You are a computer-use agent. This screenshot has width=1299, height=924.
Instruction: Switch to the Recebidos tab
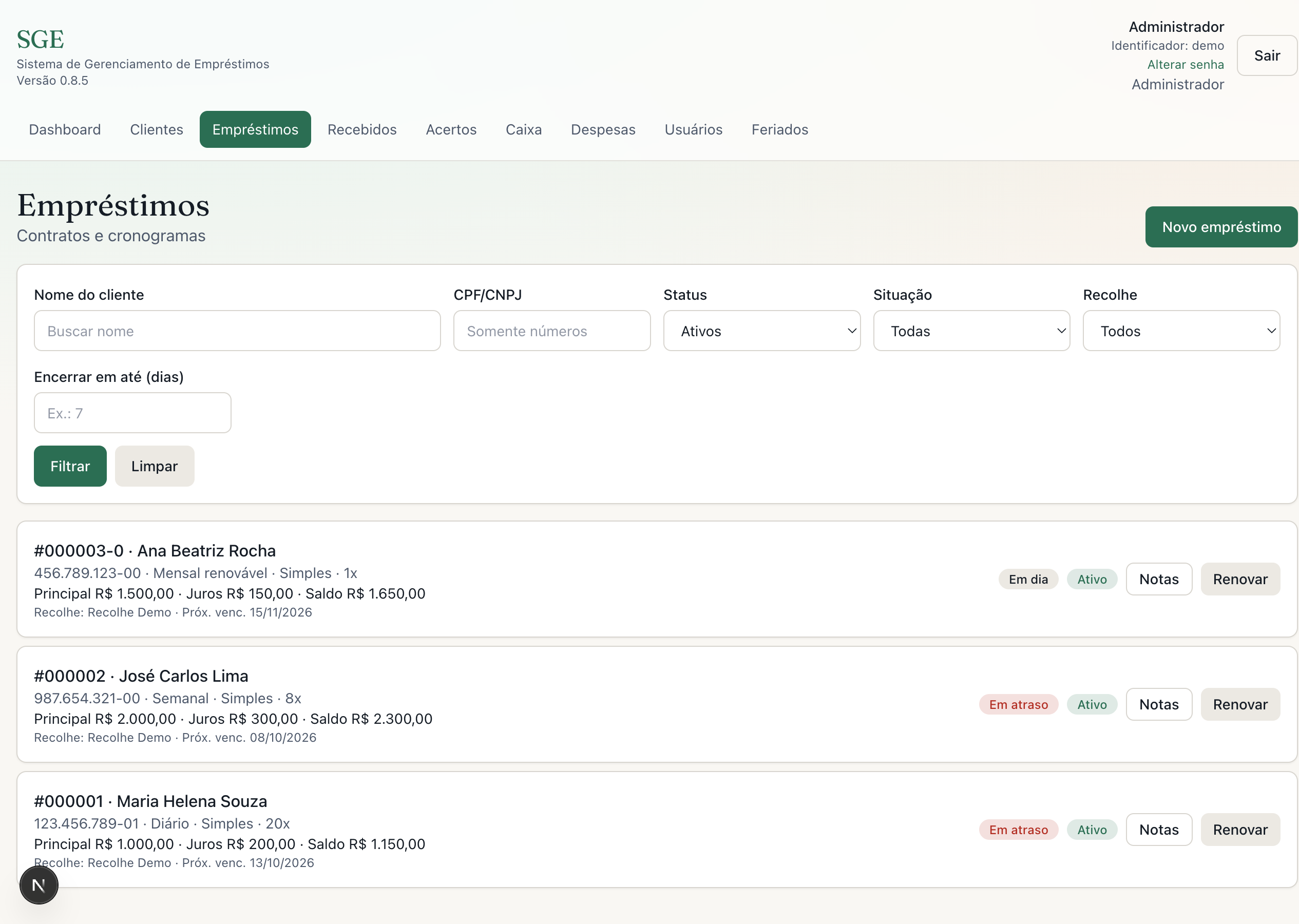pos(362,130)
